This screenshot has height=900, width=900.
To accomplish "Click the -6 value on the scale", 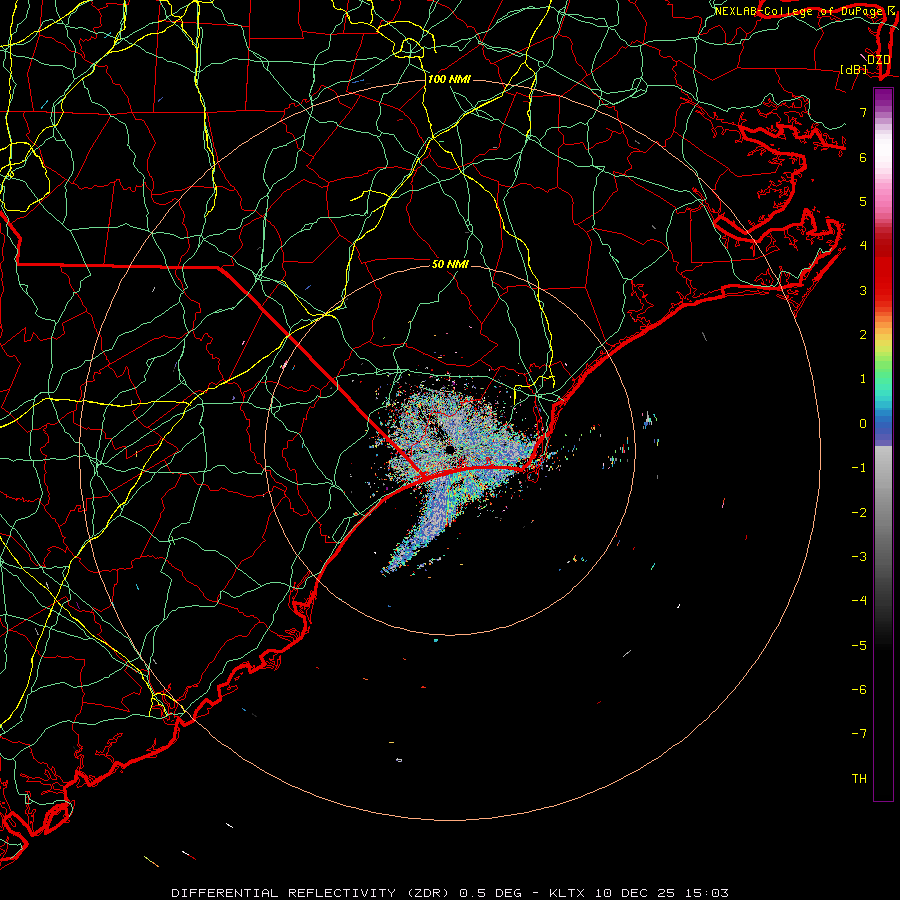I will [859, 690].
